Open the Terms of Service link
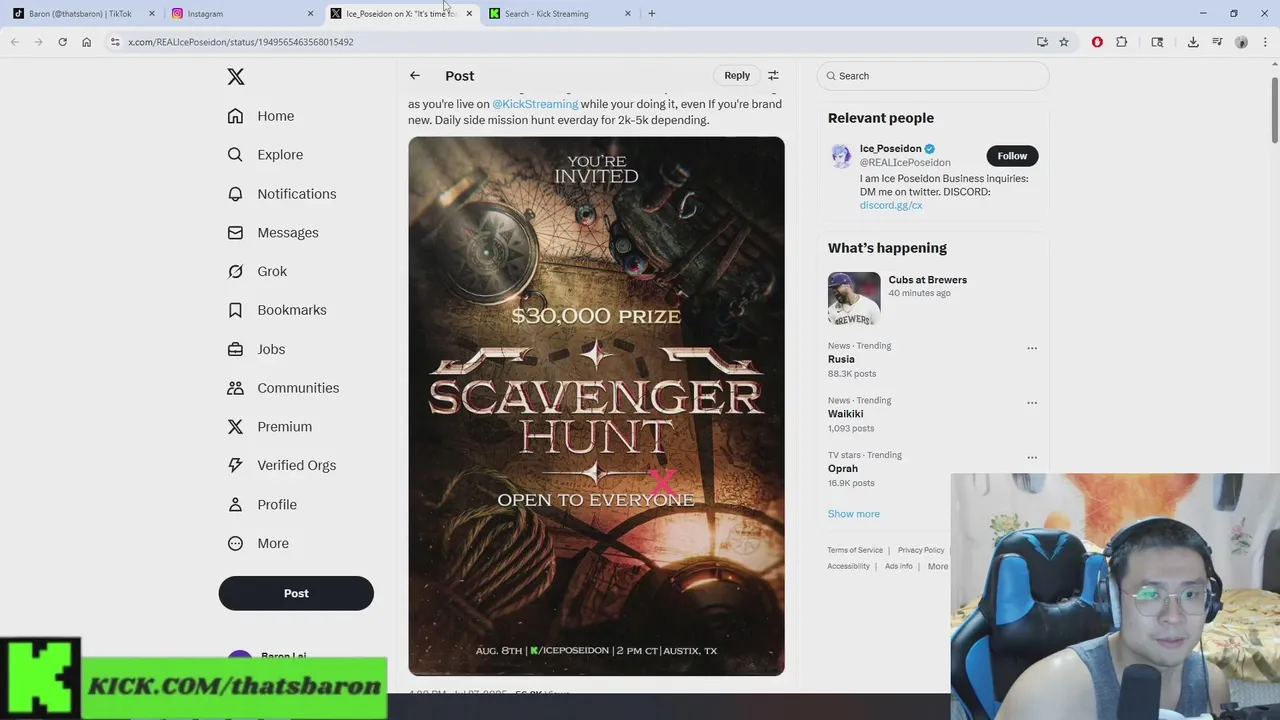The width and height of the screenshot is (1280, 720). 855,550
